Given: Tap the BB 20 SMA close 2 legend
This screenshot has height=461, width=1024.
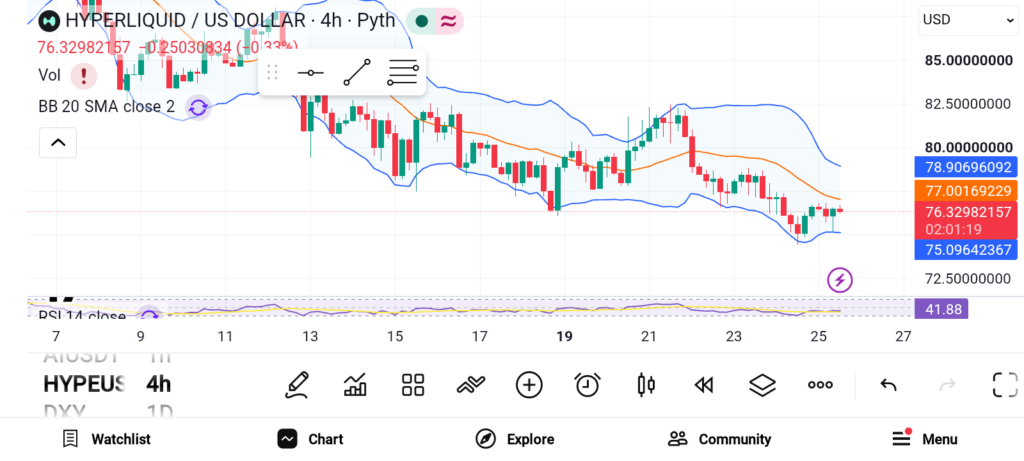Looking at the screenshot, I should click(x=106, y=106).
